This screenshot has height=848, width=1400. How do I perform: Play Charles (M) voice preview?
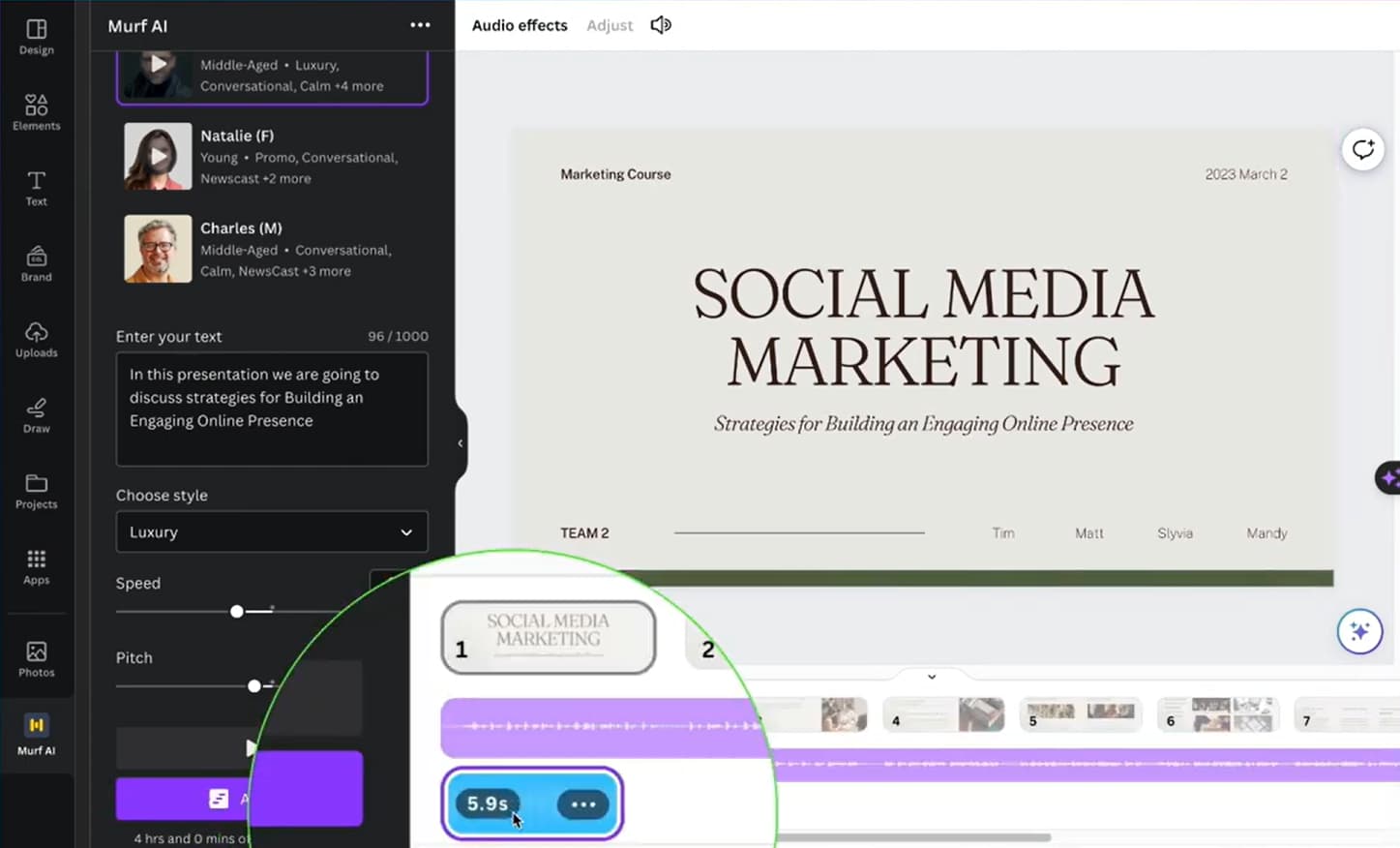(x=158, y=249)
